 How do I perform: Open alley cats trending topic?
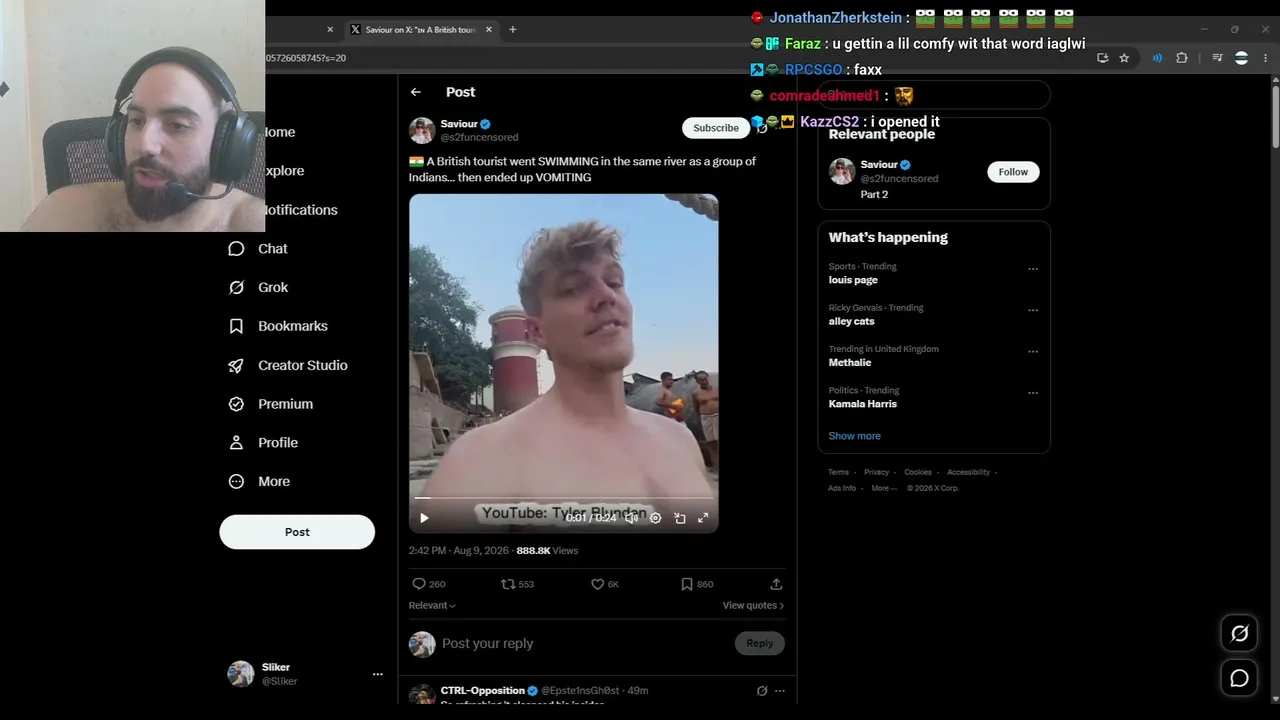click(852, 321)
